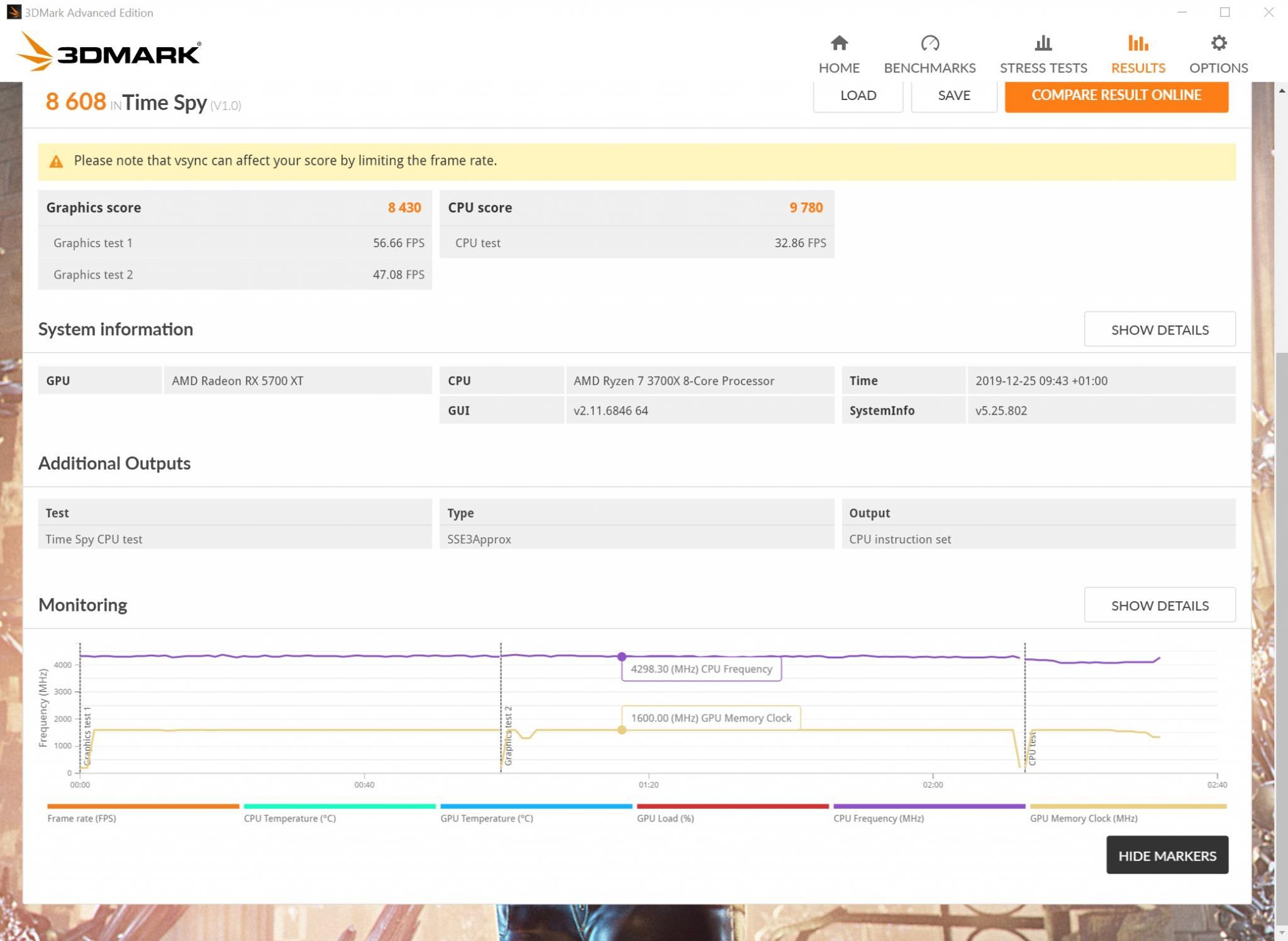Click the scrollbar up arrow
The image size is (1288, 941).
coord(1281,91)
